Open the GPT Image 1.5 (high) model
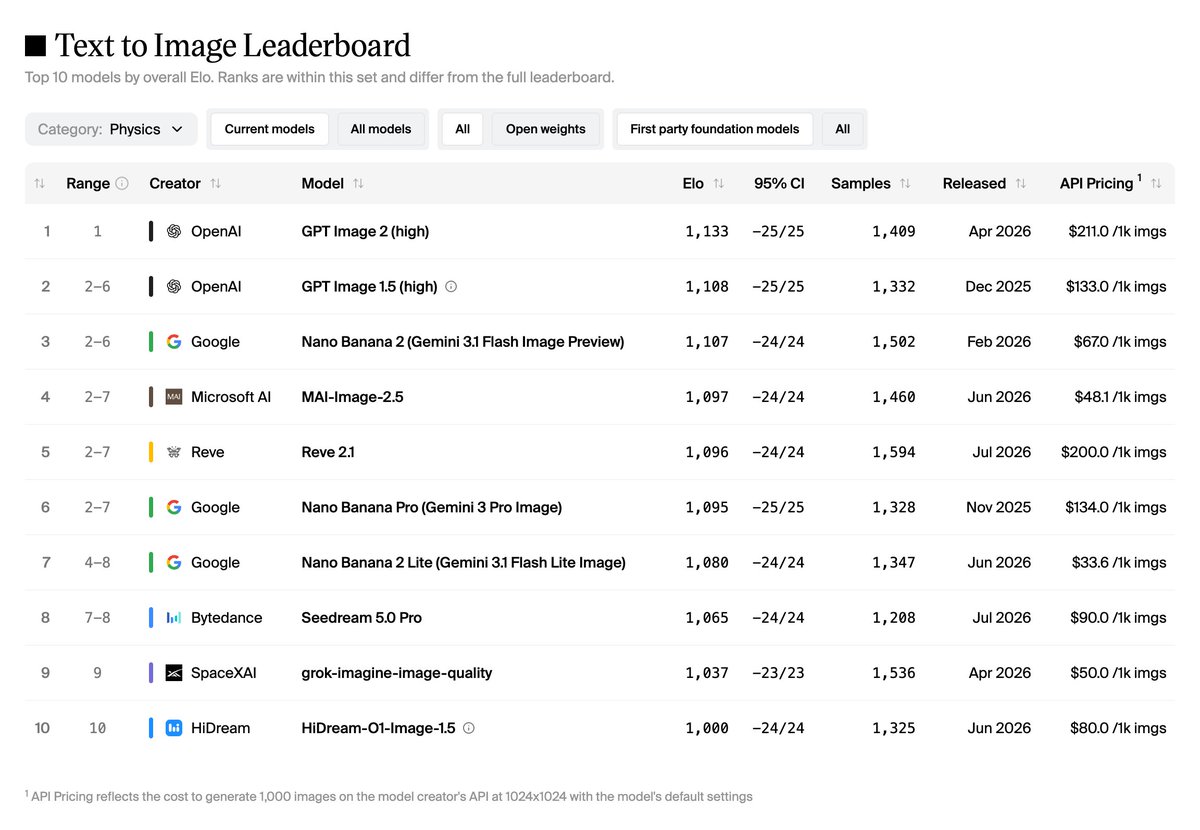1200x830 pixels. 369,286
